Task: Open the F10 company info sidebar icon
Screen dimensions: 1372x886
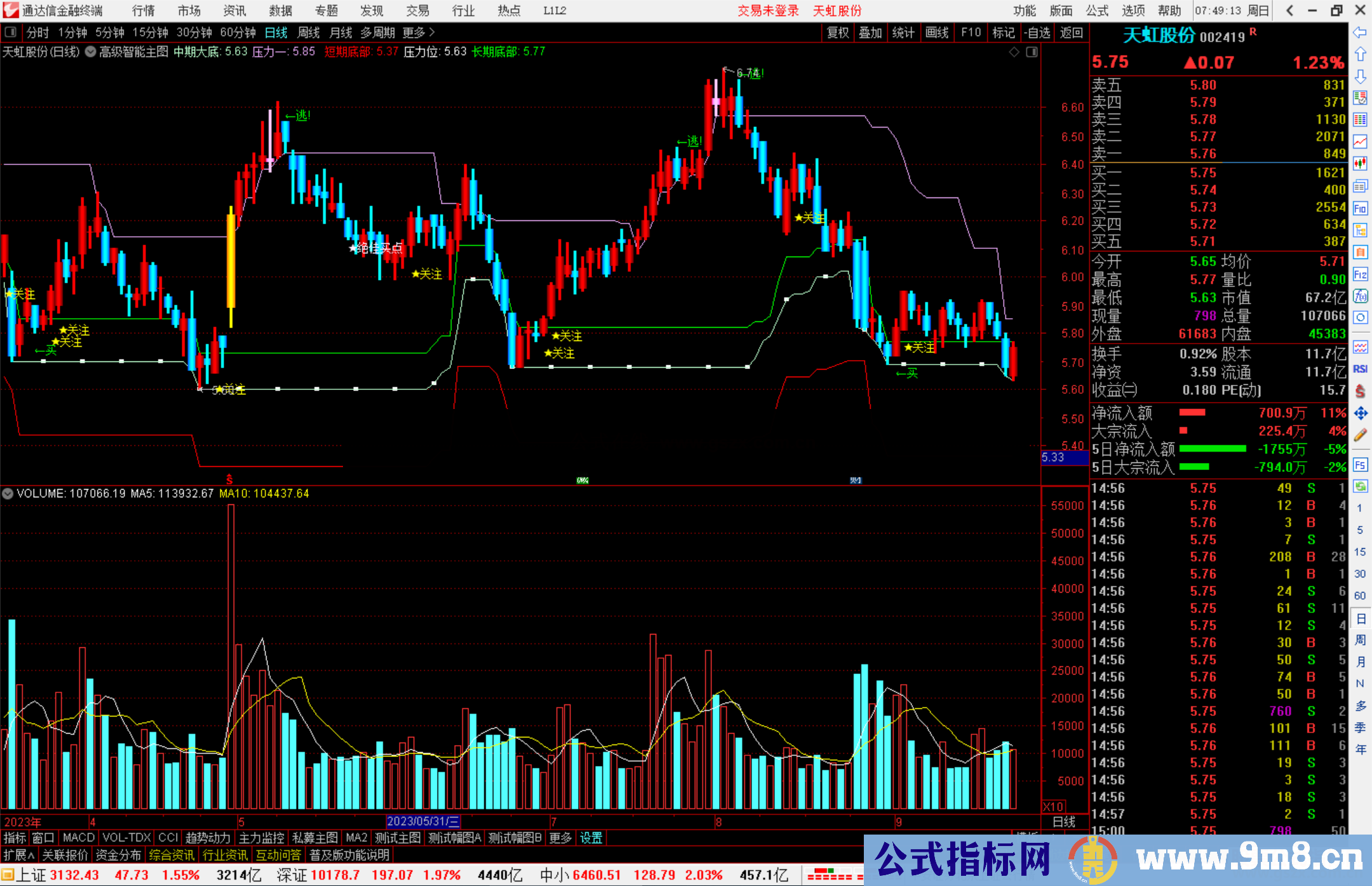Action: click(1360, 208)
